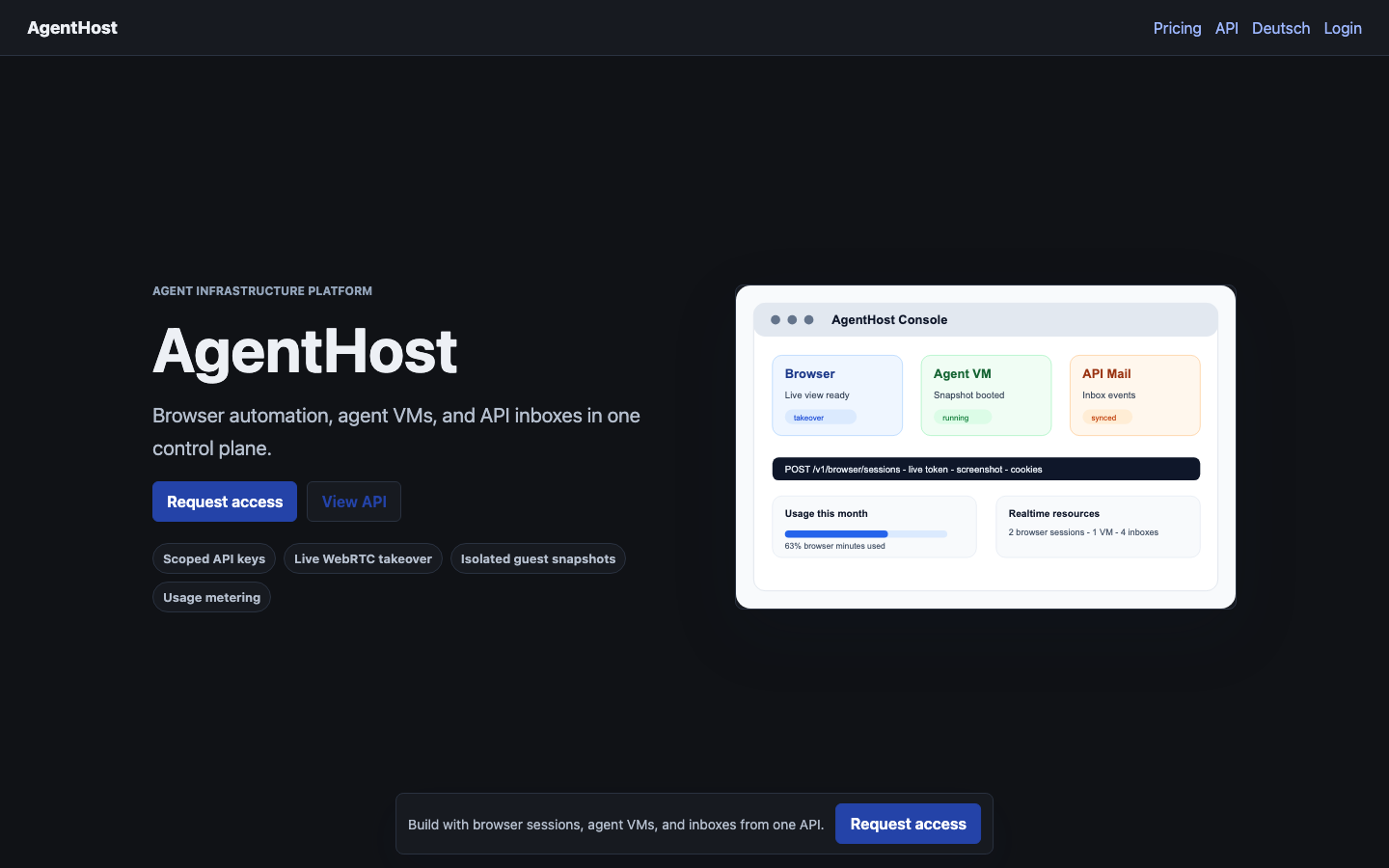Click the takeover status pill
Viewport: 1389px width, 868px height.
click(x=820, y=418)
